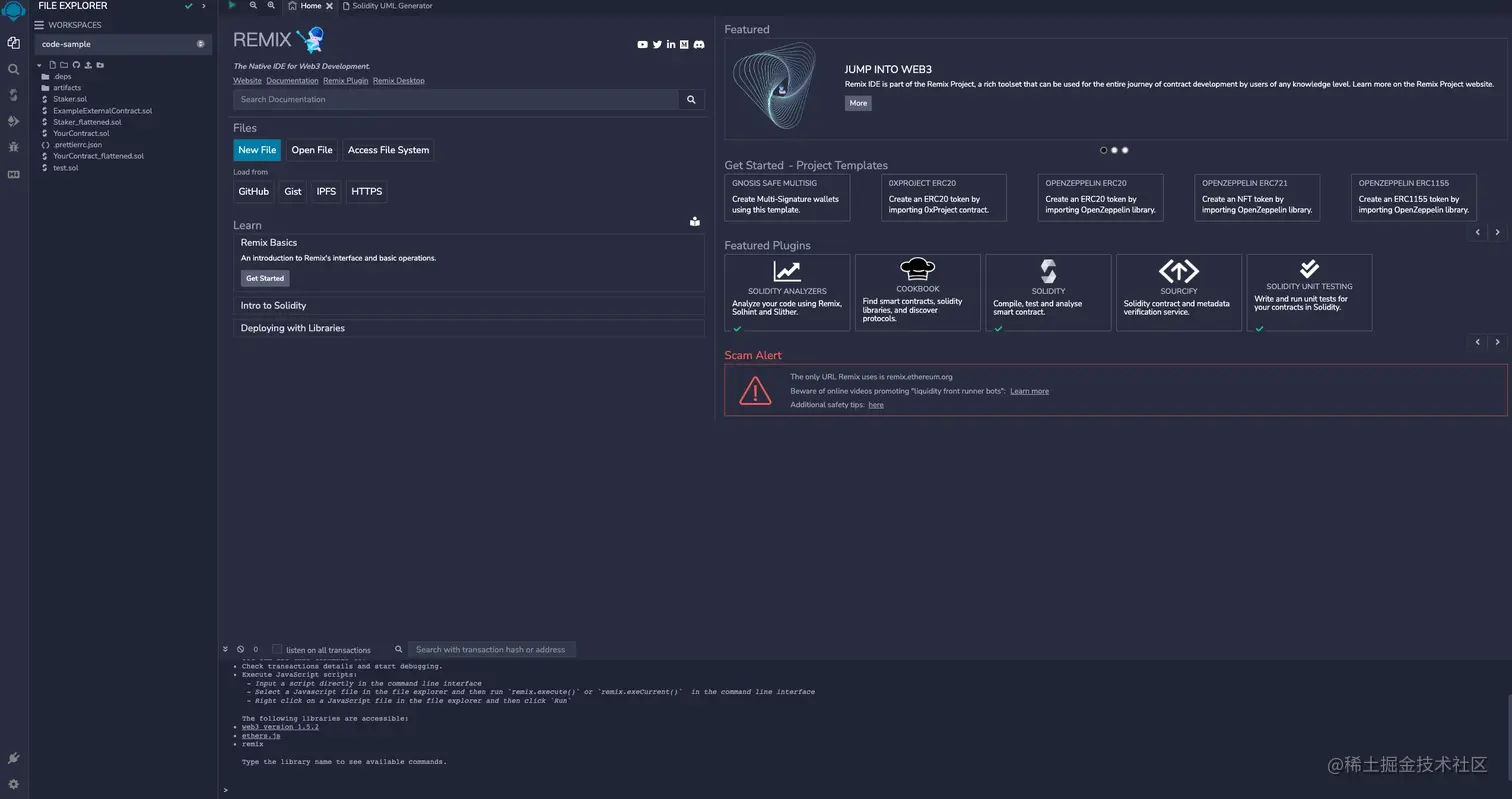The width and height of the screenshot is (1512, 799).
Task: Close the Home tab
Action: click(x=329, y=6)
